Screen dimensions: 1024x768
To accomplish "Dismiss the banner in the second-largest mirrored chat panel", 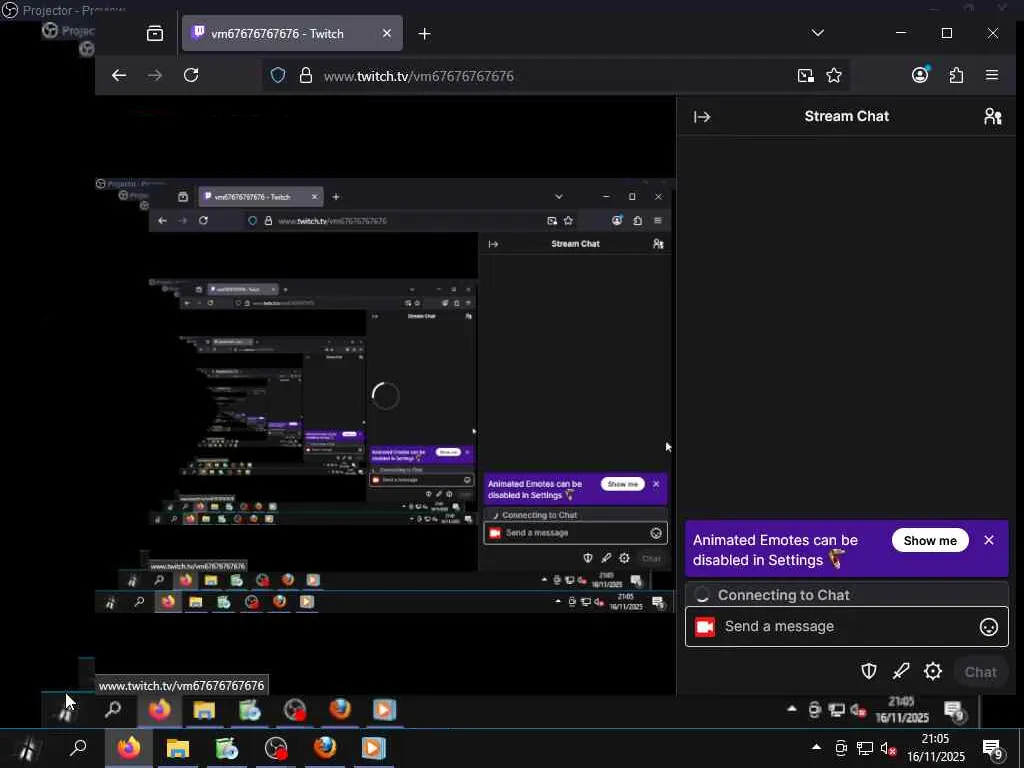I will pyautogui.click(x=656, y=484).
